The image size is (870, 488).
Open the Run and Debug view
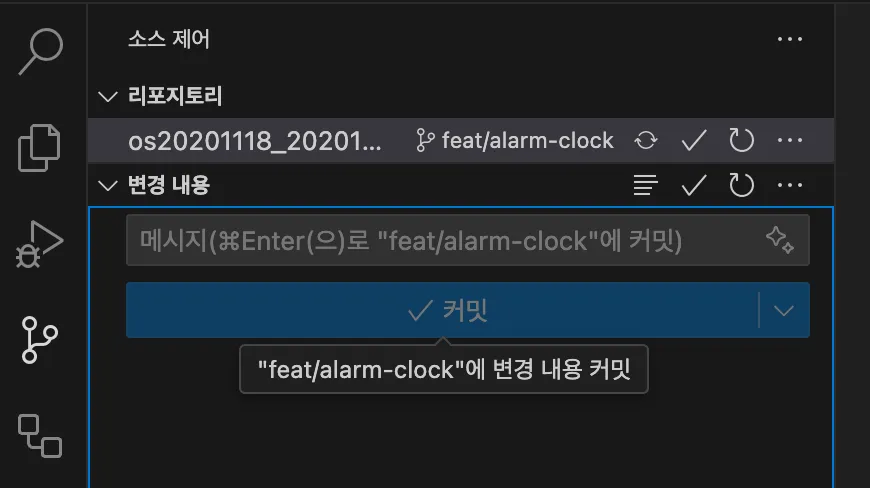tap(39, 244)
